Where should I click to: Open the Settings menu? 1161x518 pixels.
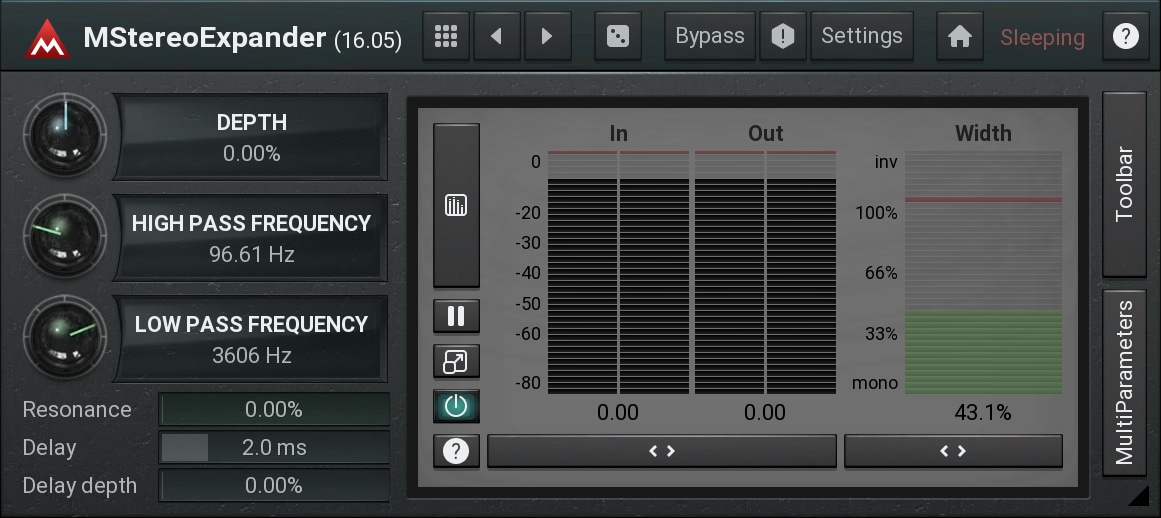pos(862,36)
